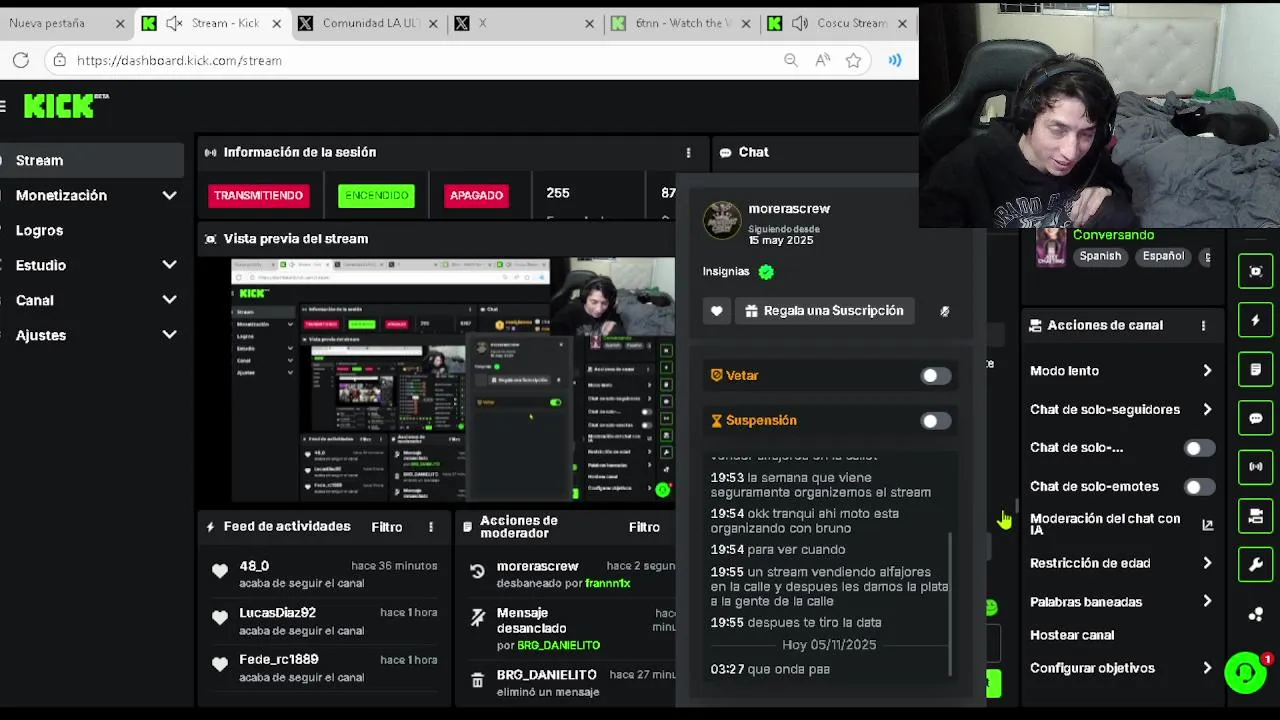Click the heart icon on morerascrew's card

716,311
